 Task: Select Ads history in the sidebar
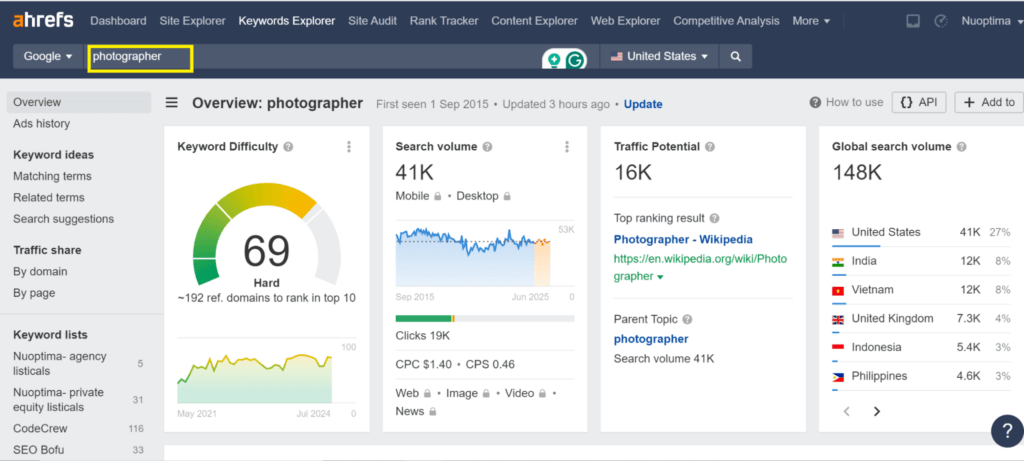[x=41, y=123]
